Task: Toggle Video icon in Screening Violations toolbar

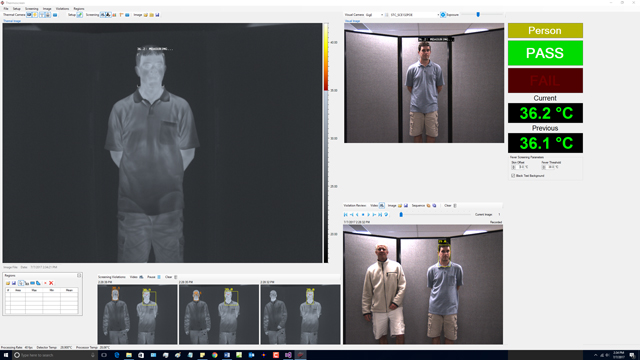Action: pos(141,277)
